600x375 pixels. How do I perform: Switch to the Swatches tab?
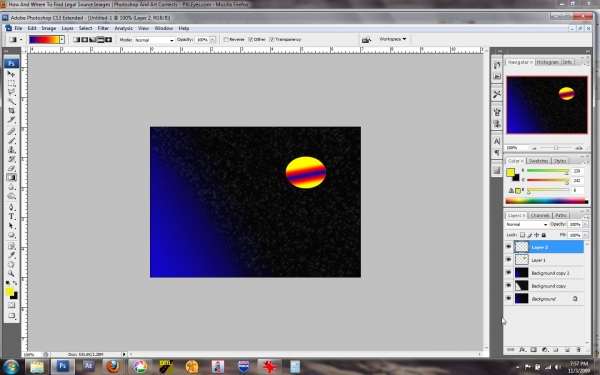[x=538, y=161]
